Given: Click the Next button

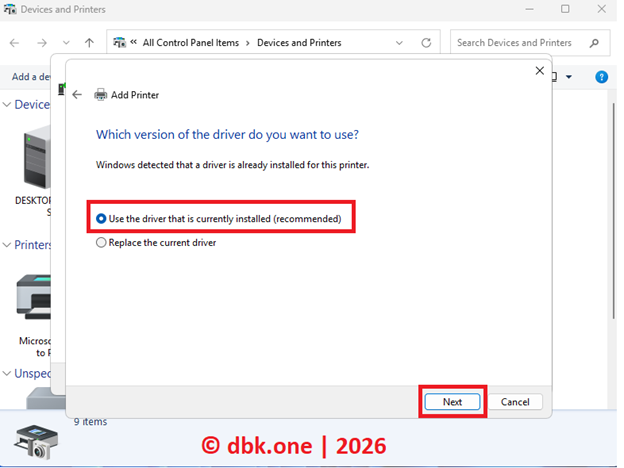Looking at the screenshot, I should (452, 401).
